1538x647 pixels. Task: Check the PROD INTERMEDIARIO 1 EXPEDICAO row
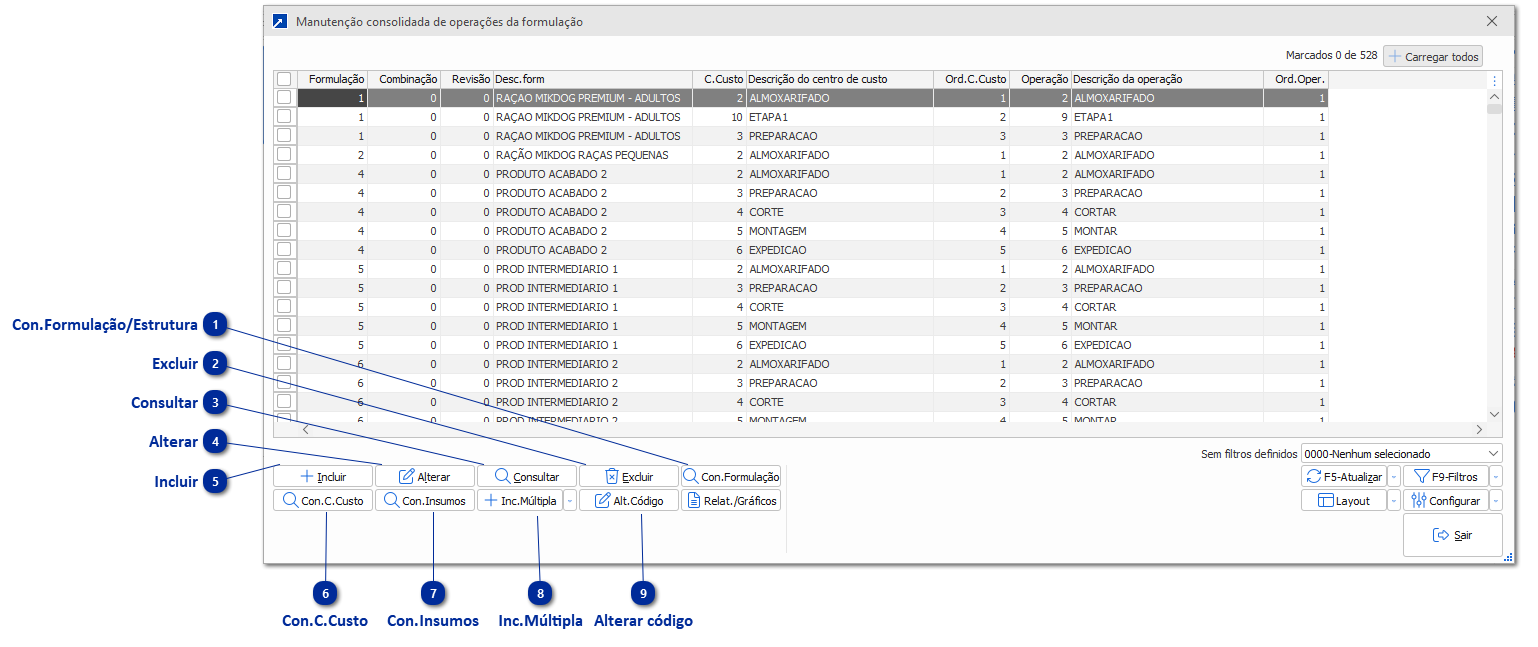(x=284, y=345)
